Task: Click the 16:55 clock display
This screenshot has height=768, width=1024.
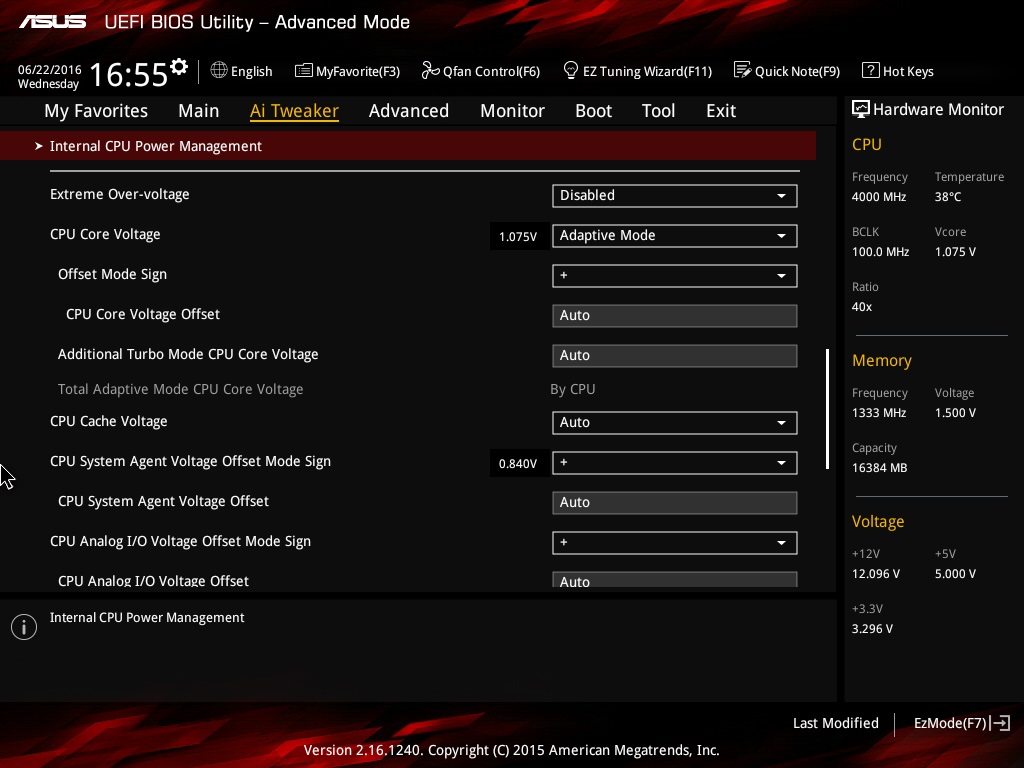Action: point(129,74)
